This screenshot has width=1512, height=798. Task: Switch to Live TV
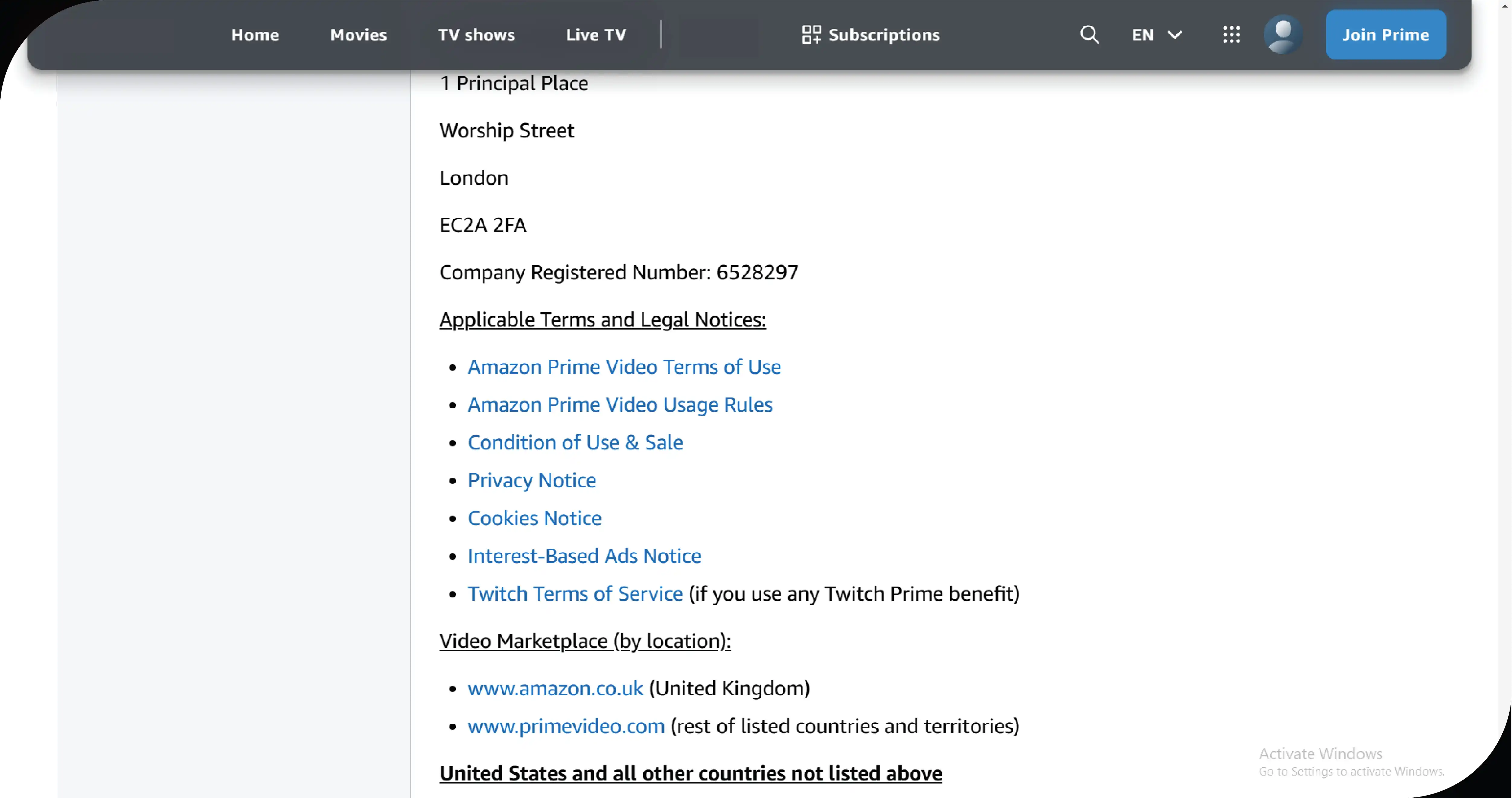coord(596,35)
